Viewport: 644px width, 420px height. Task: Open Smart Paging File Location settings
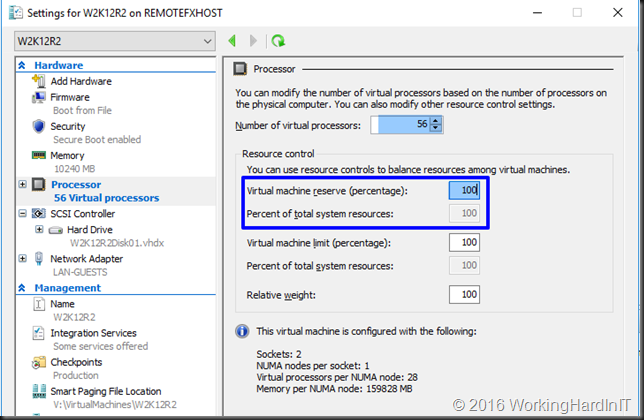[106, 391]
